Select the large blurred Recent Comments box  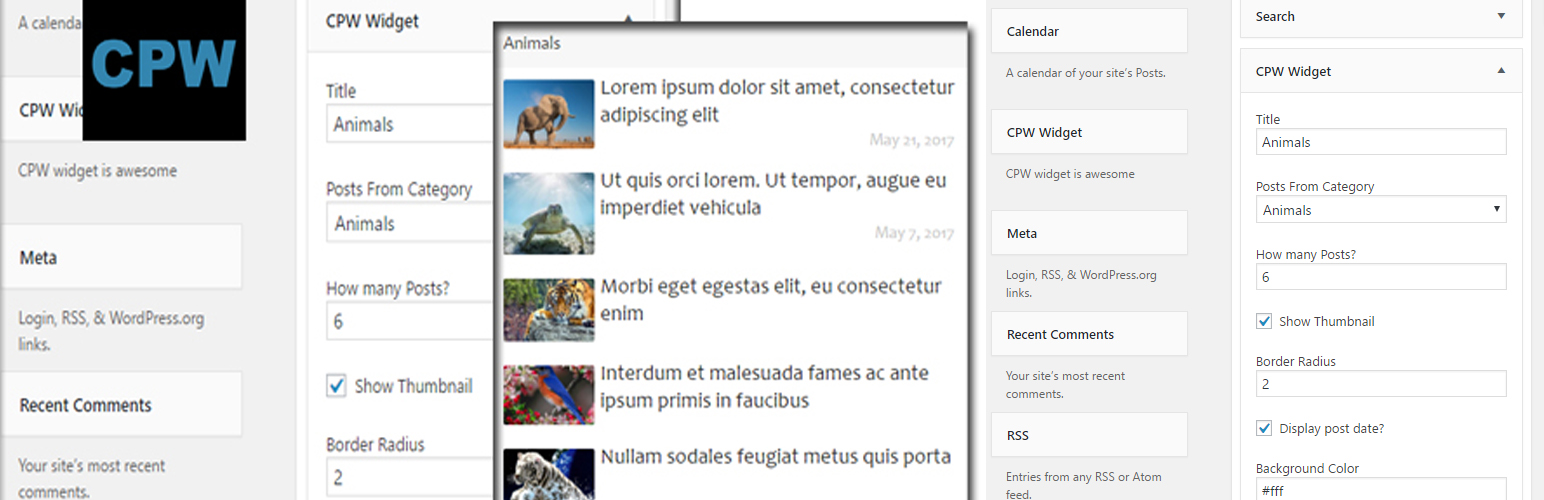(x=121, y=404)
